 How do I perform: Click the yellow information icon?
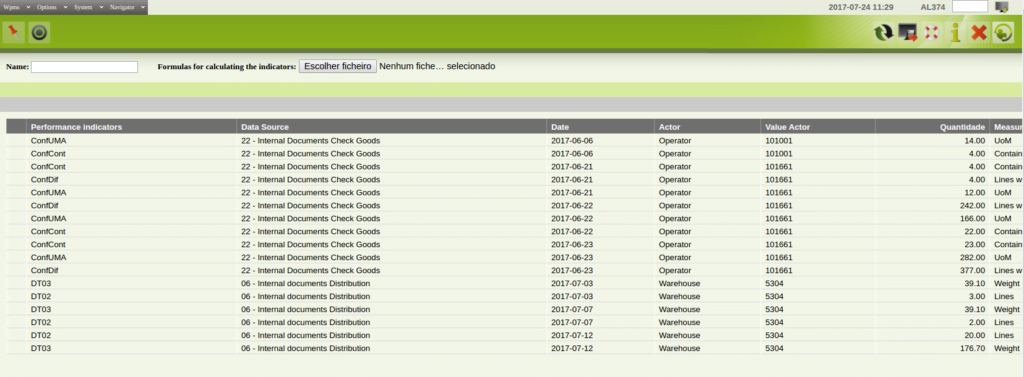pyautogui.click(x=955, y=33)
